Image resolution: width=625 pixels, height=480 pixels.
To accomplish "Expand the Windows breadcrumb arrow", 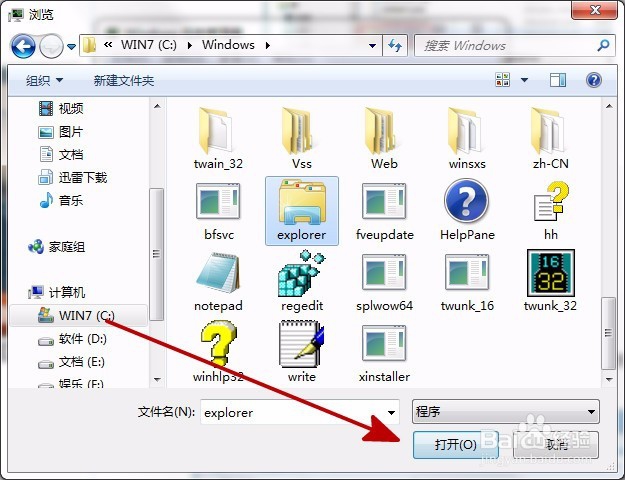I will (268, 45).
